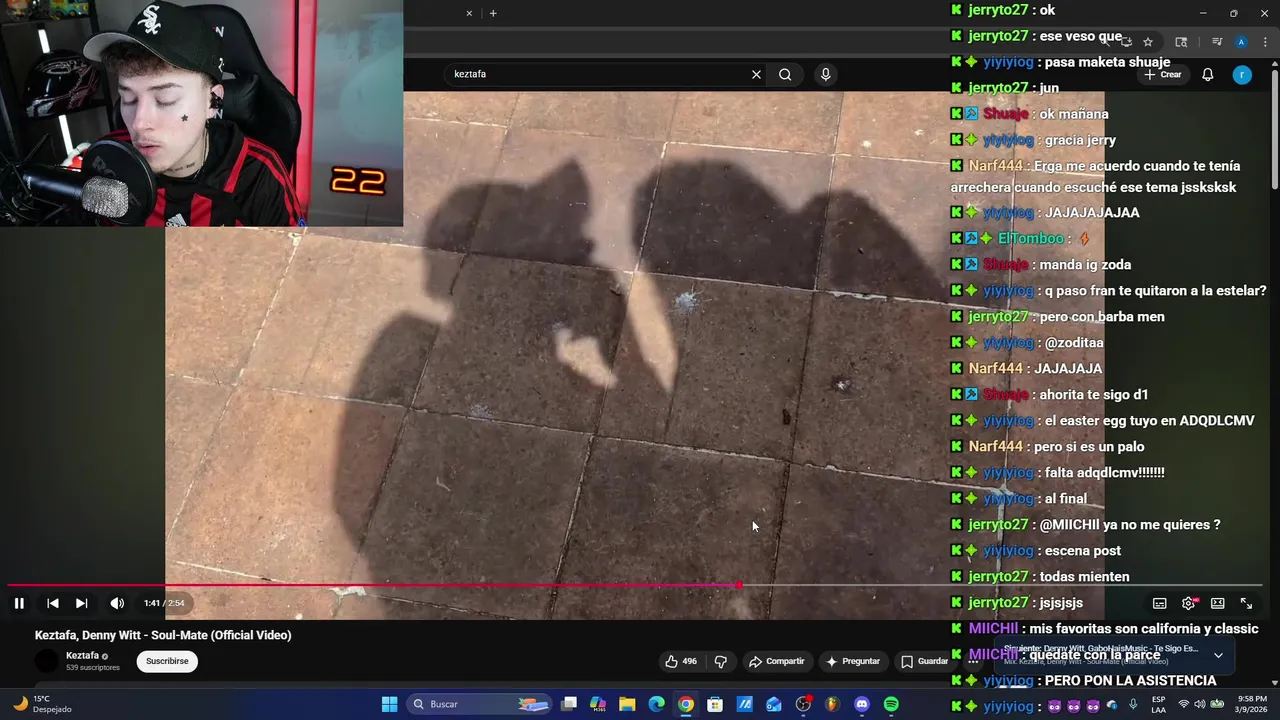The image size is (1280, 720).
Task: Open the Compartir share dialog
Action: coord(777,661)
